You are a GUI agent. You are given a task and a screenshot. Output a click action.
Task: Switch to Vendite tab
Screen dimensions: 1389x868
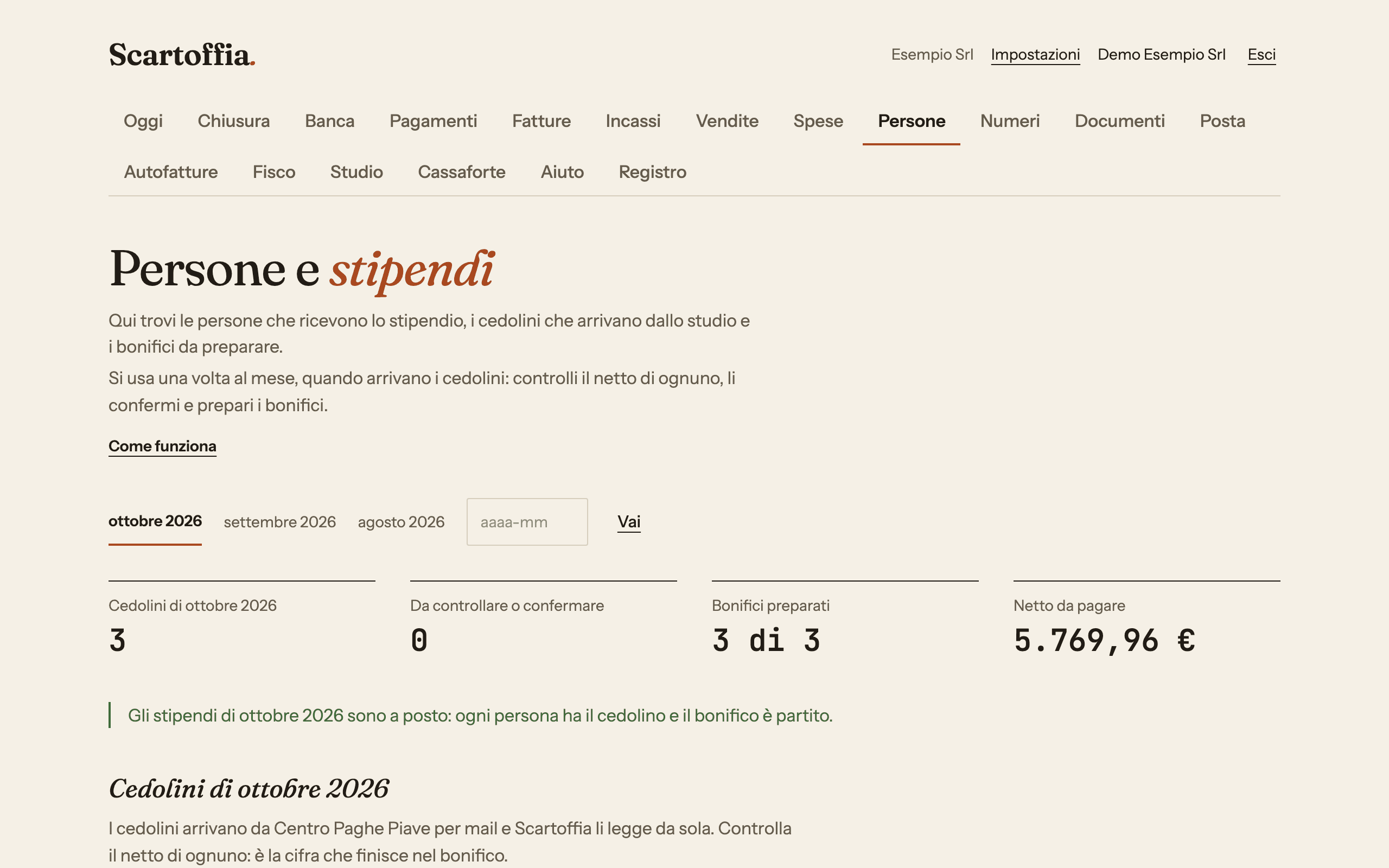tap(727, 121)
